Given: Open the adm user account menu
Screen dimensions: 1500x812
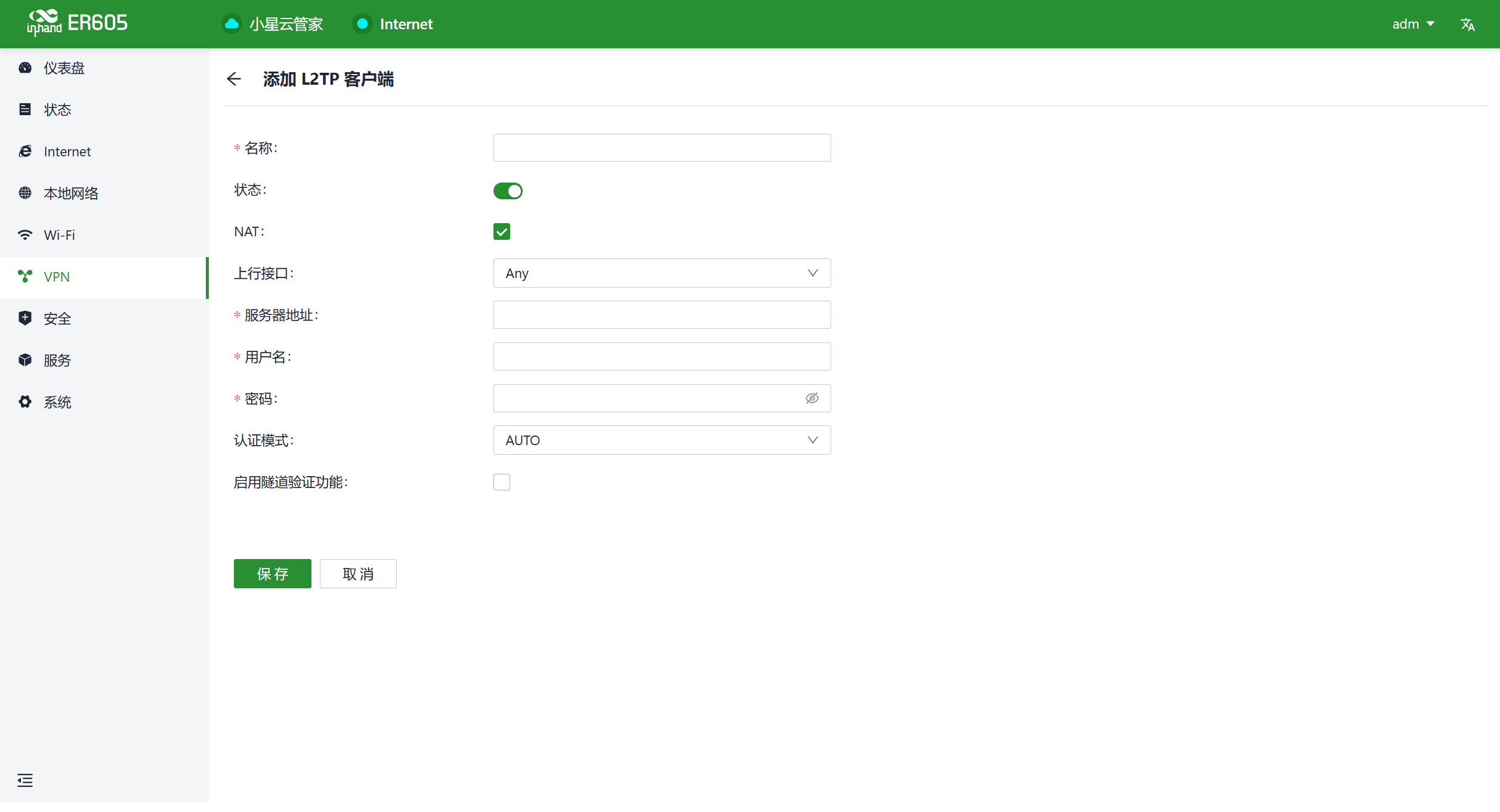Looking at the screenshot, I should (x=1412, y=24).
